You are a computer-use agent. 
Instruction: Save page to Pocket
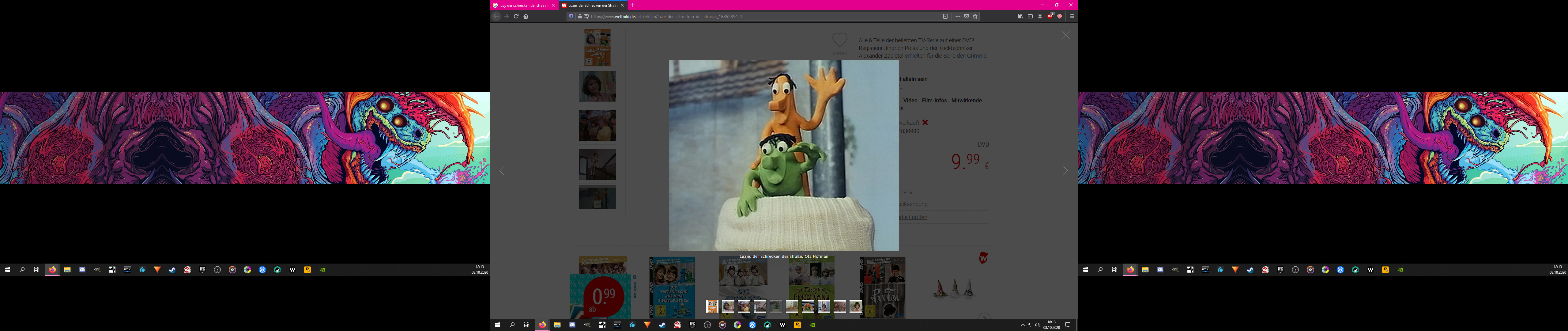click(x=966, y=17)
